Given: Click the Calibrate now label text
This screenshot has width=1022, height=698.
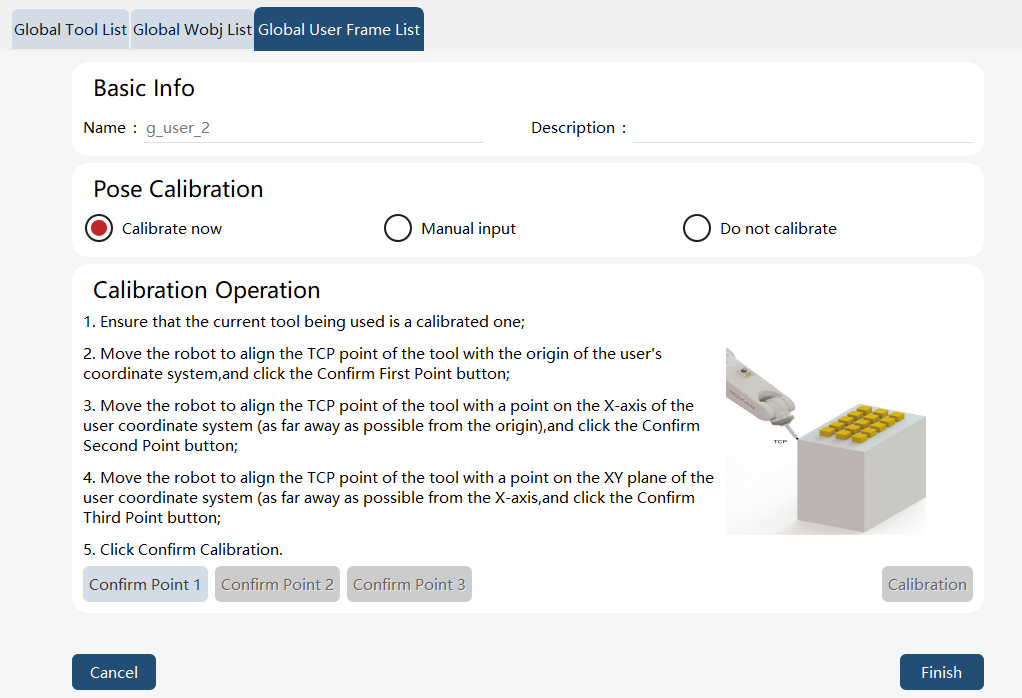Looking at the screenshot, I should coord(172,229).
